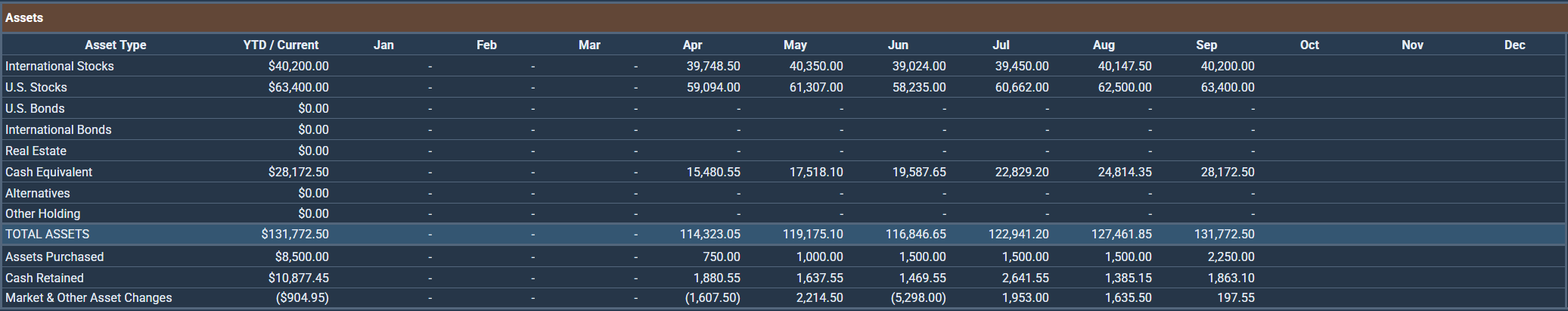1568x311 pixels.
Task: Click the Assets Purchased row label
Action: (x=54, y=257)
